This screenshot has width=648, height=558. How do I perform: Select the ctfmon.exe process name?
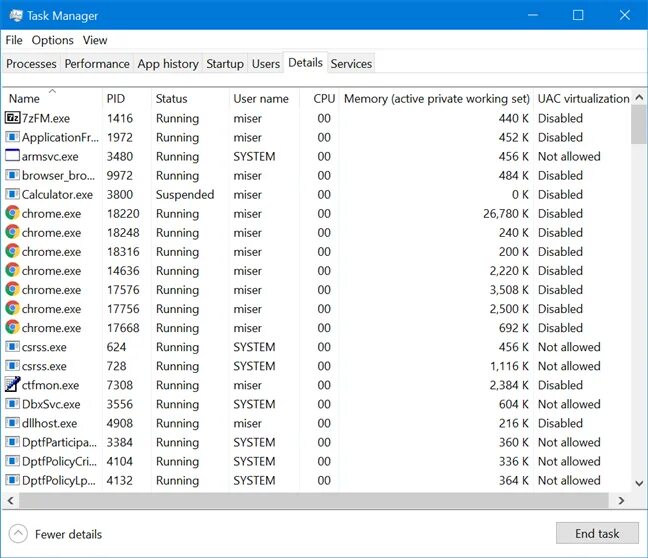pos(50,385)
